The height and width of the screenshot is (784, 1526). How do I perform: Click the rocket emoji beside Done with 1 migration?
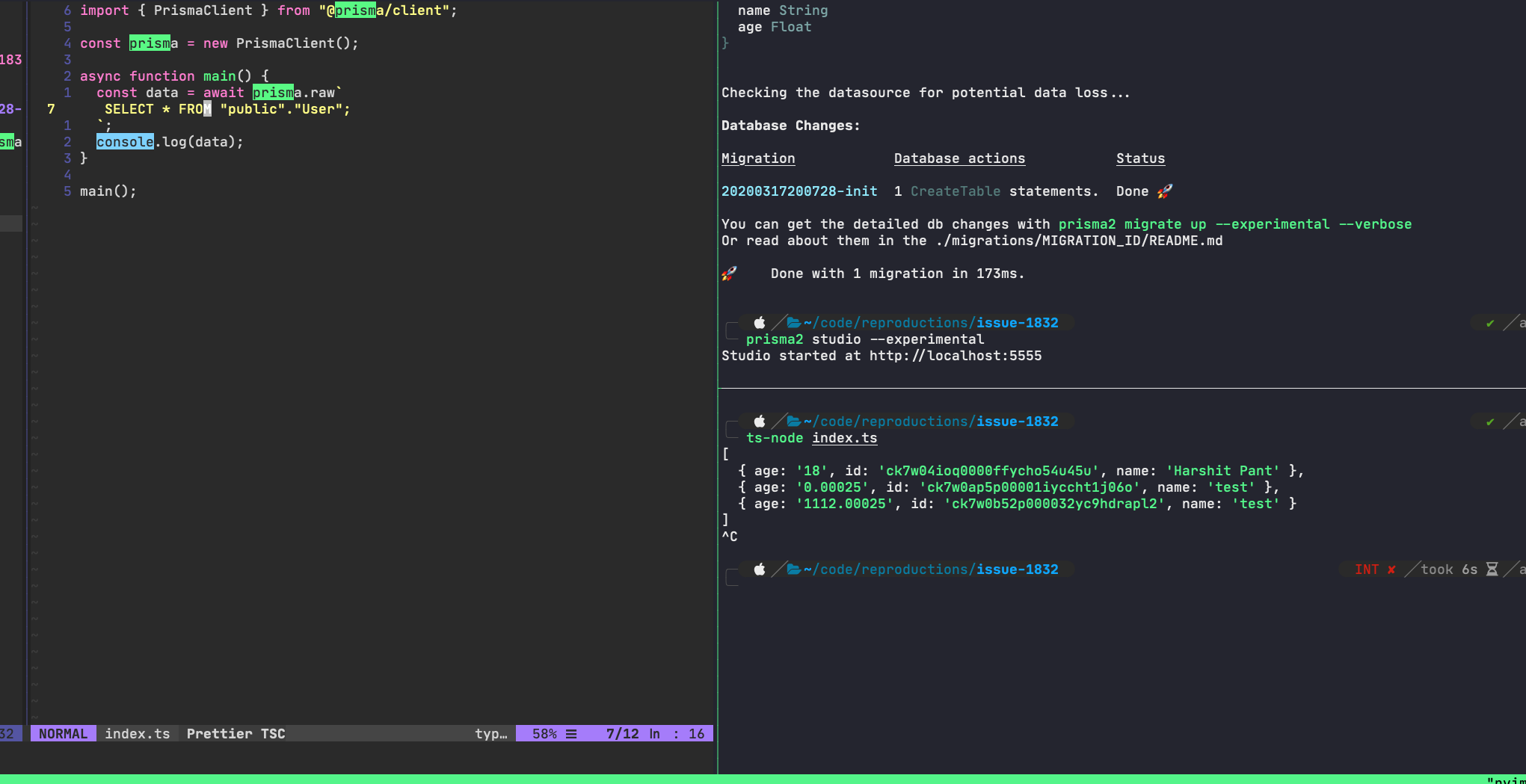[730, 273]
